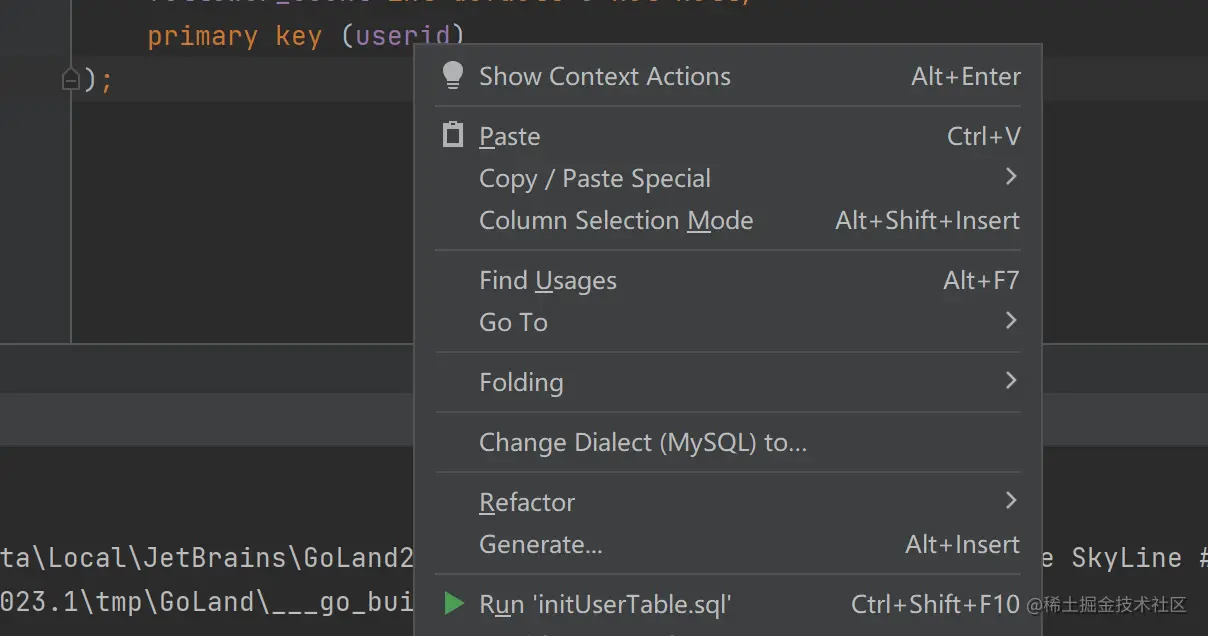
Task: Click the 'primary' keyword in the SQL editor
Action: (x=203, y=37)
